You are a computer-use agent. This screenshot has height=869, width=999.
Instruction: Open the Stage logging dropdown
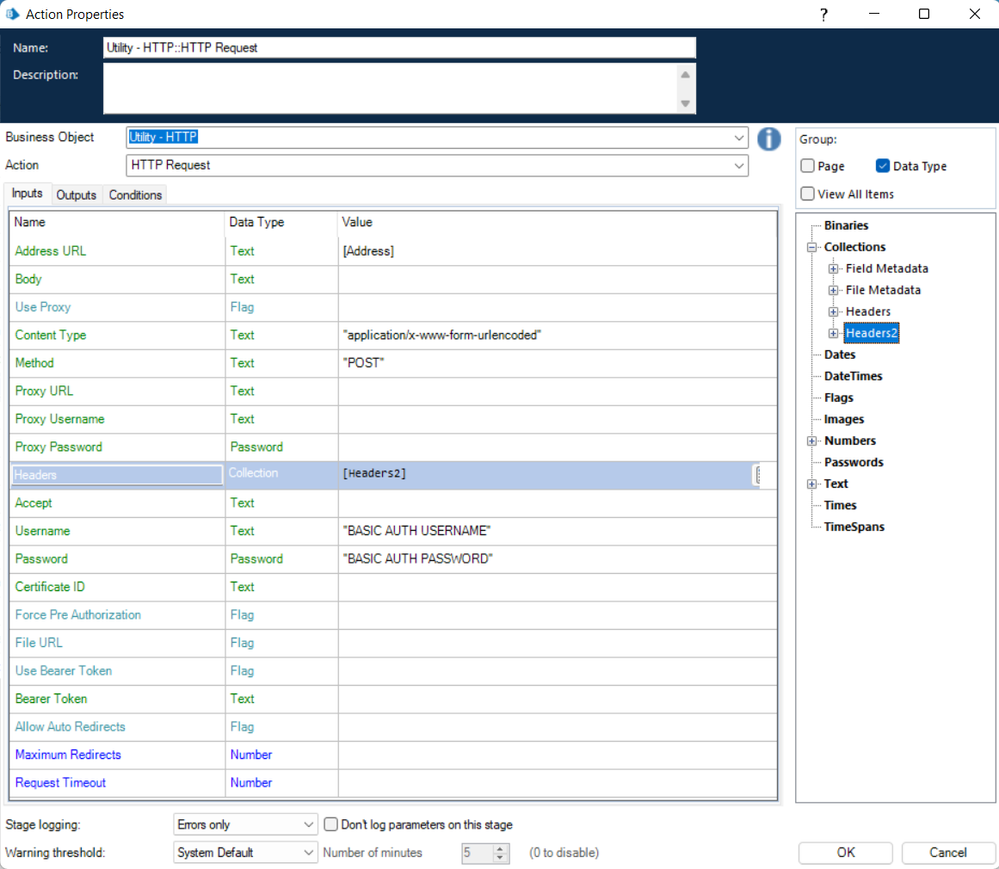[x=308, y=825]
